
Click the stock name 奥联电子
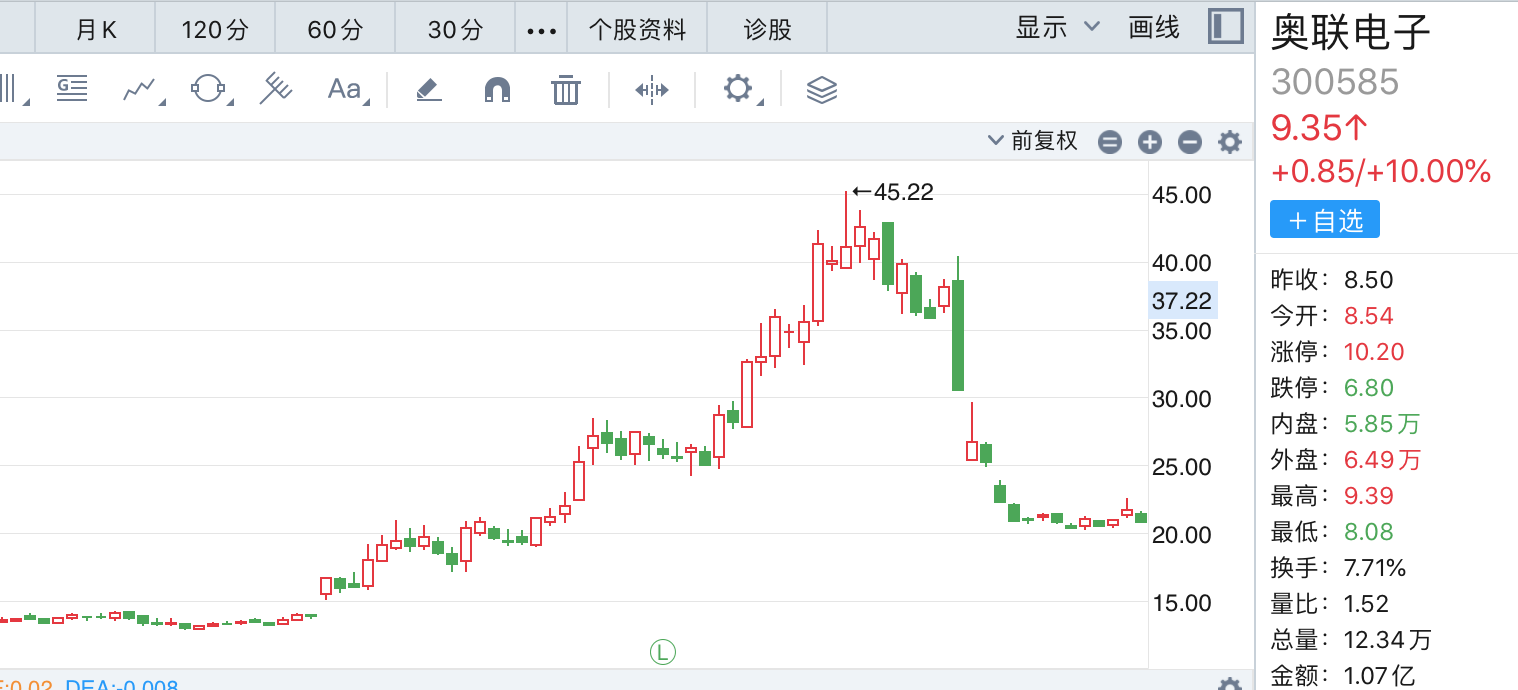(x=1351, y=32)
